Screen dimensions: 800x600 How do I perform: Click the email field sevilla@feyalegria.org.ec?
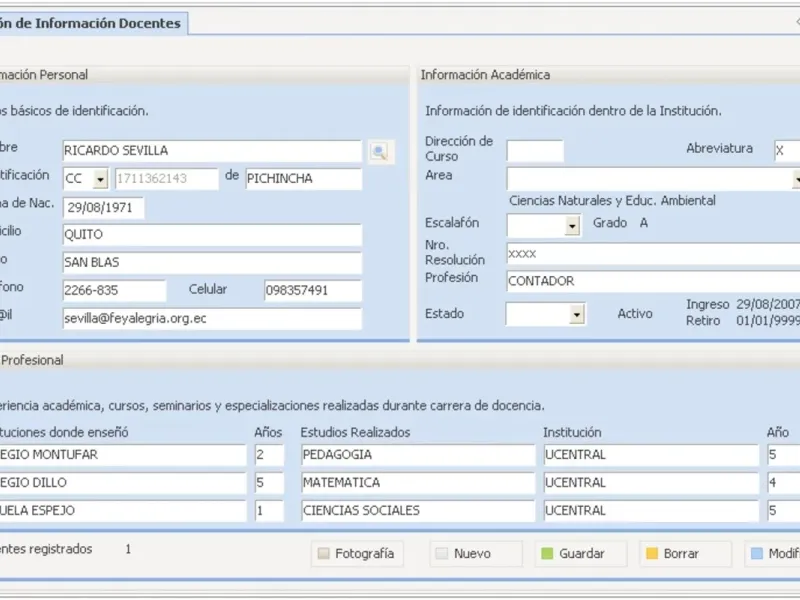(212, 319)
